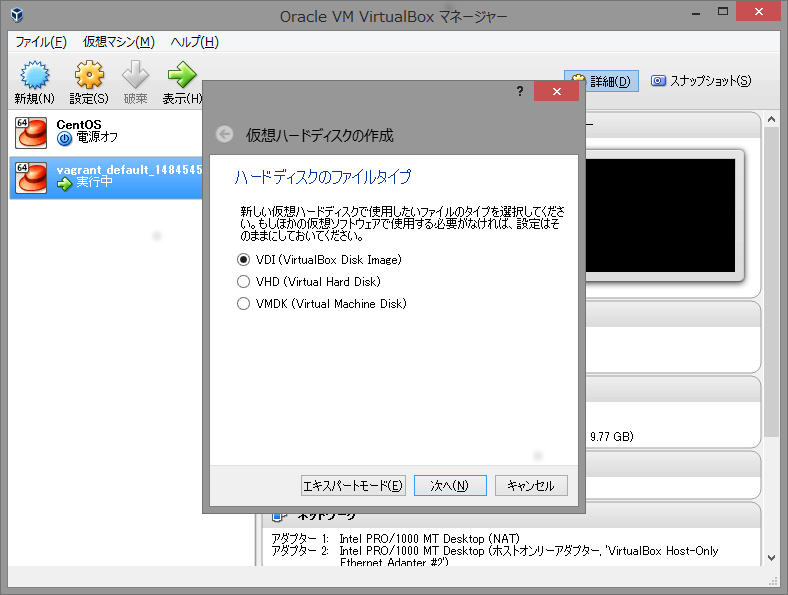Select the CentOS virtual machine entry

tap(106, 133)
